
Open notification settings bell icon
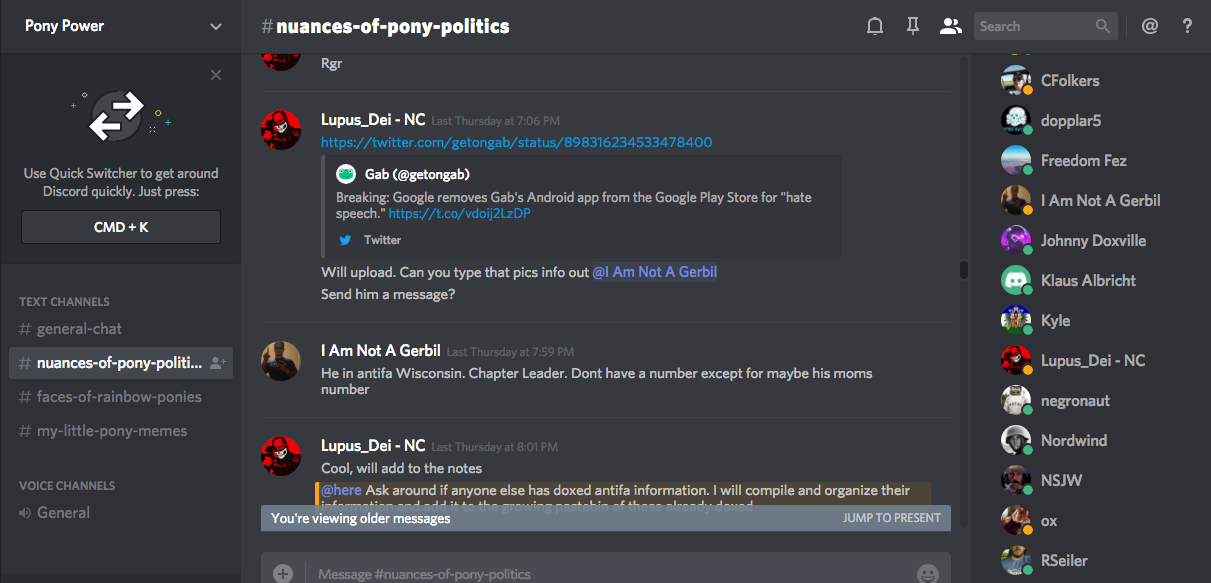point(875,27)
